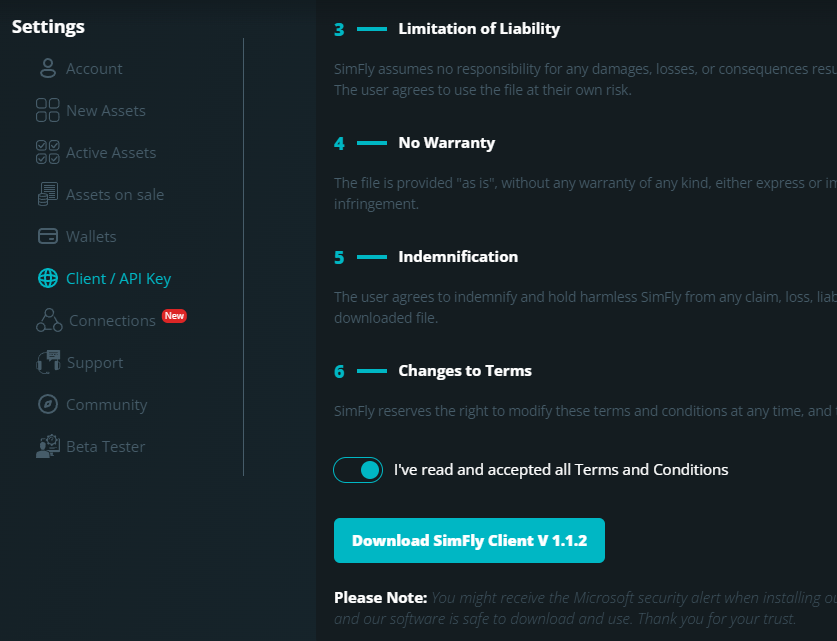Click the Client / API Key globe icon

tap(47, 279)
